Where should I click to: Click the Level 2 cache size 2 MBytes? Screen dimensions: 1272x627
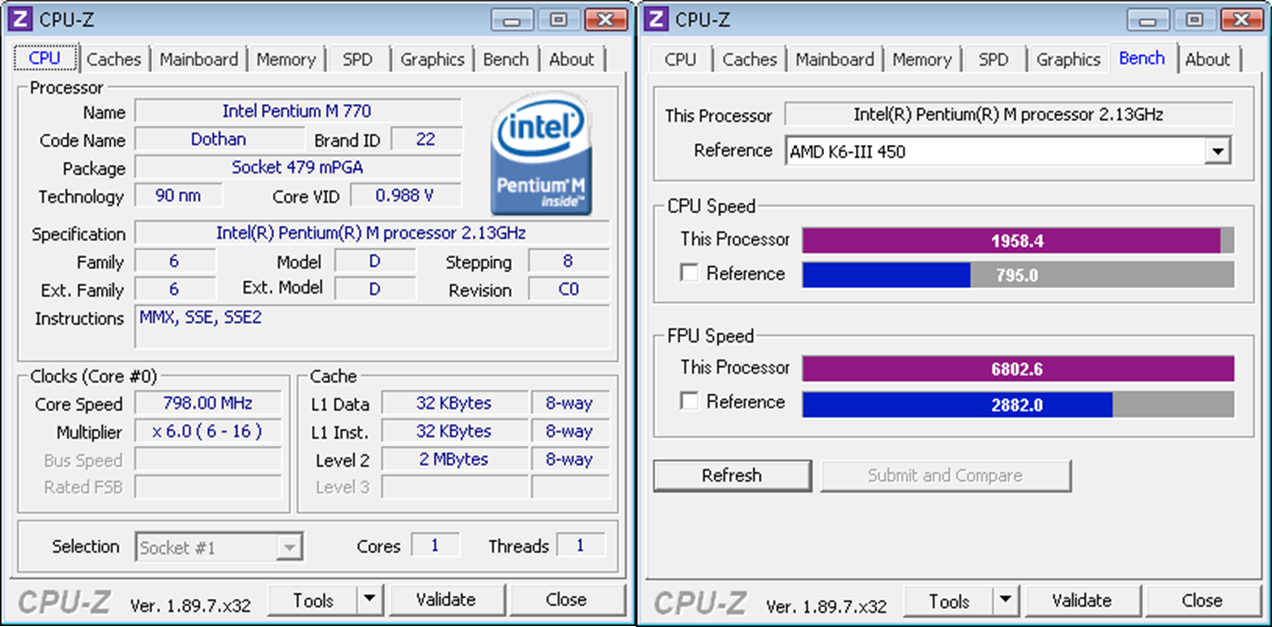(454, 460)
